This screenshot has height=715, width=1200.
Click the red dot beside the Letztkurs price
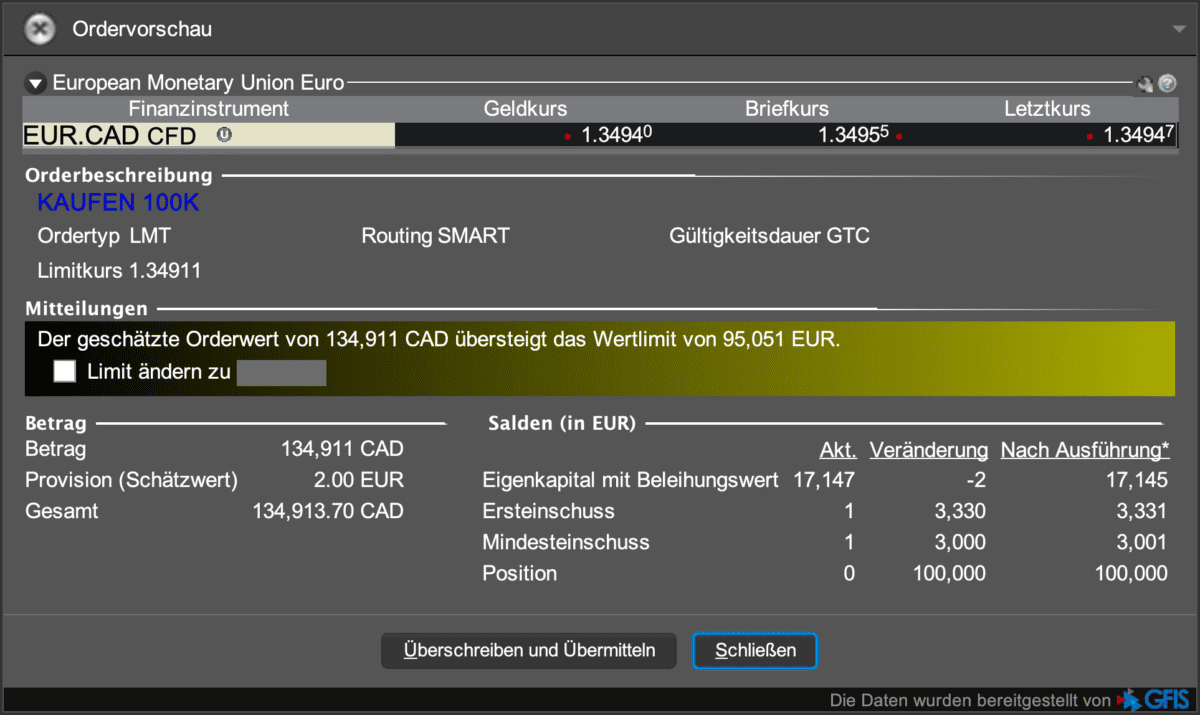[1089, 134]
